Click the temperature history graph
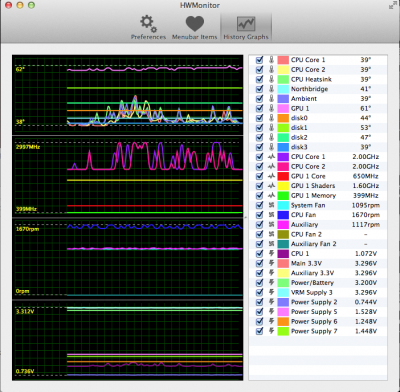Screen dimensions: 400x392 click(x=128, y=95)
